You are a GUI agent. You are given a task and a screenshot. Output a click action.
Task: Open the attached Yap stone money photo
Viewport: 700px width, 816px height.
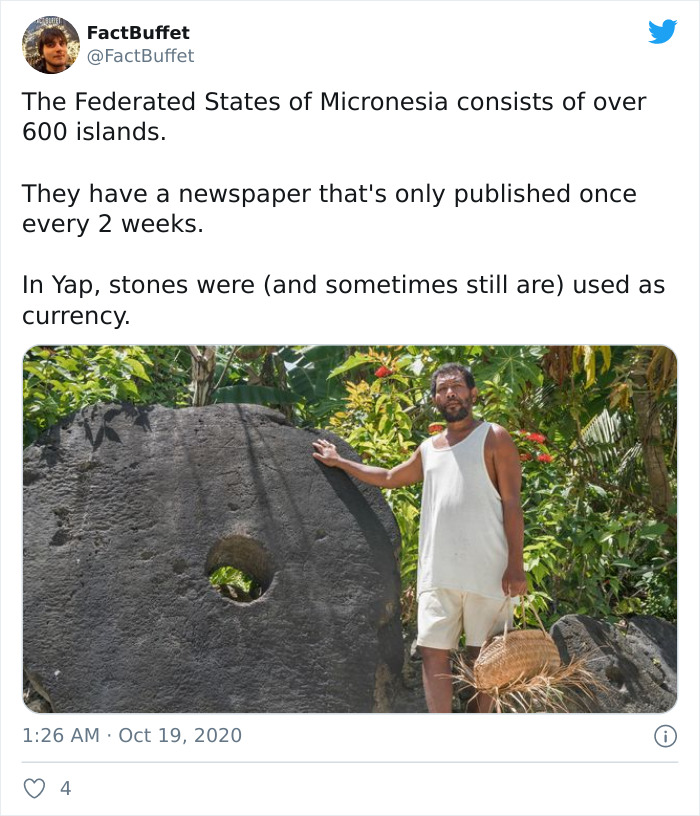[350, 530]
